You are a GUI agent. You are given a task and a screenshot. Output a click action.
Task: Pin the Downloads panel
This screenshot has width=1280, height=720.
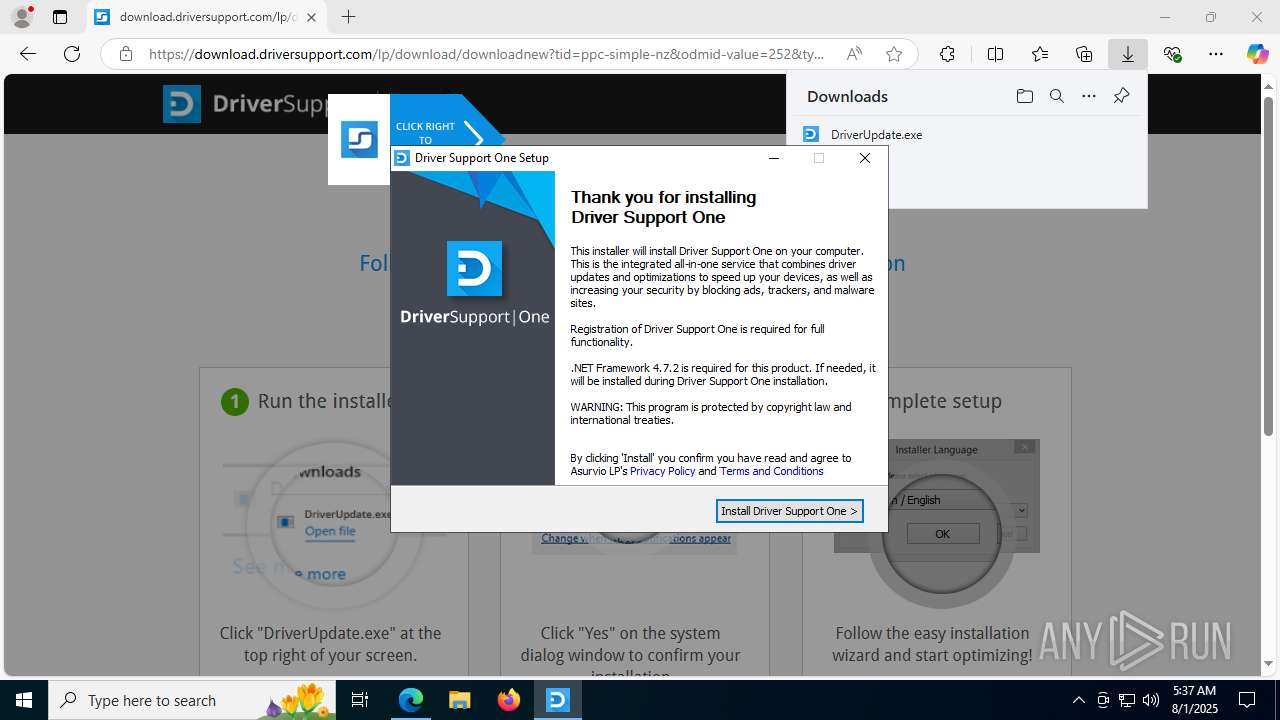tap(1121, 96)
